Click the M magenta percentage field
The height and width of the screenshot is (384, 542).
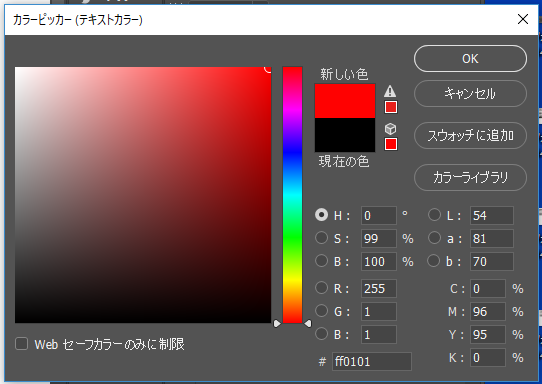pos(488,311)
